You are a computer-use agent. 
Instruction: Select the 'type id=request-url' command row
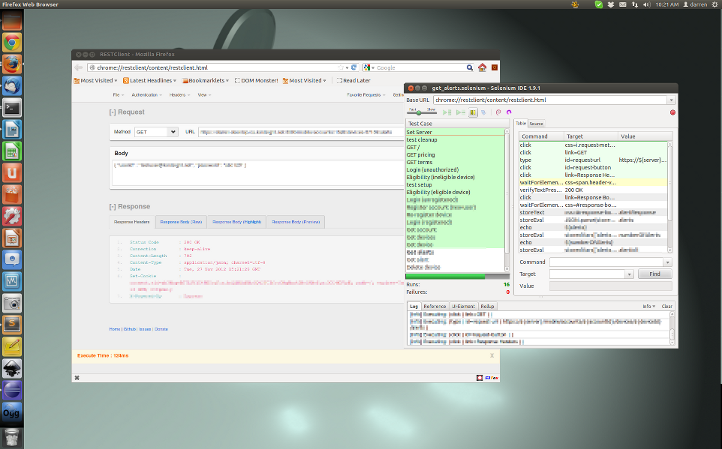tap(593, 160)
